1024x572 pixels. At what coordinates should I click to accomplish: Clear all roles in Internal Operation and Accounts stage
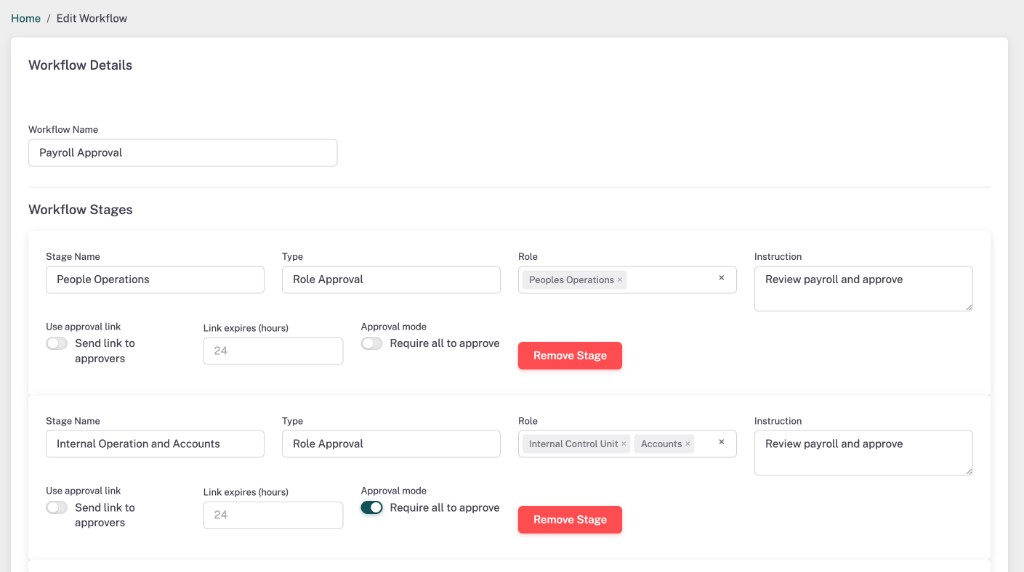click(x=722, y=442)
